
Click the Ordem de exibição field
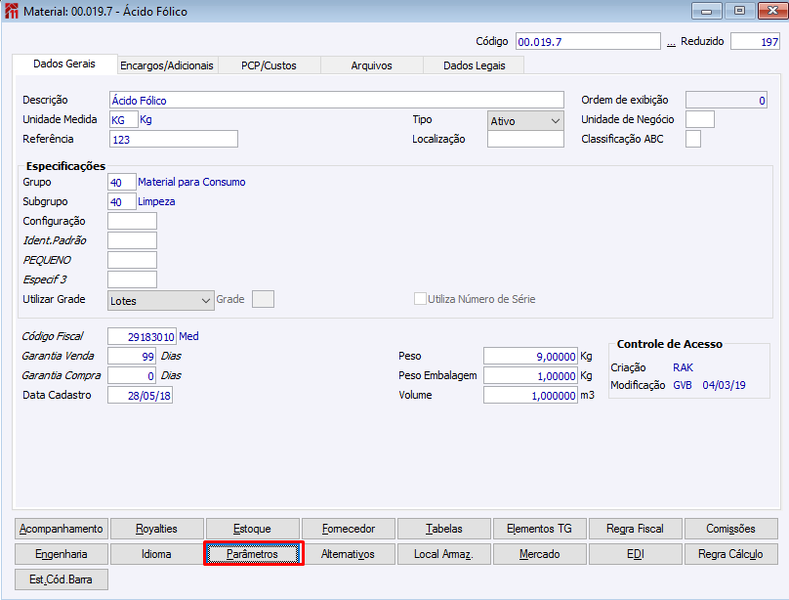click(726, 100)
